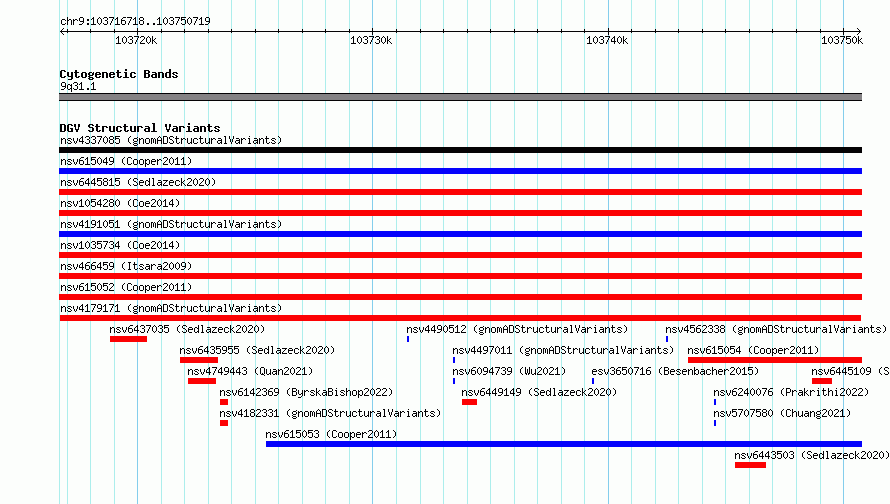Click the 103740k ruler tick label
This screenshot has width=890, height=504.
point(607,40)
